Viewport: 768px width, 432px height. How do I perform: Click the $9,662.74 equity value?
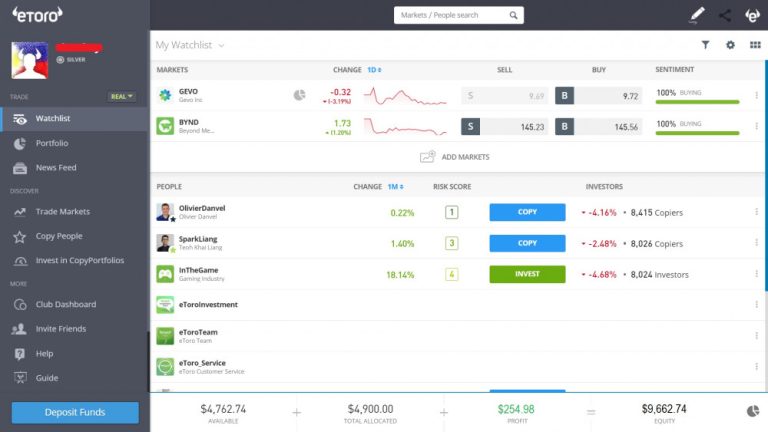pos(664,408)
